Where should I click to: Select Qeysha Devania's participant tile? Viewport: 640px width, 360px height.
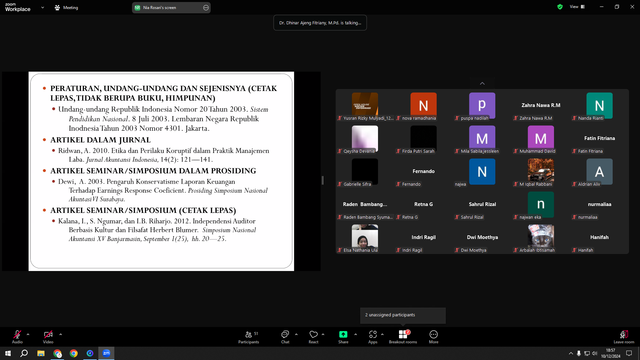tap(365, 139)
